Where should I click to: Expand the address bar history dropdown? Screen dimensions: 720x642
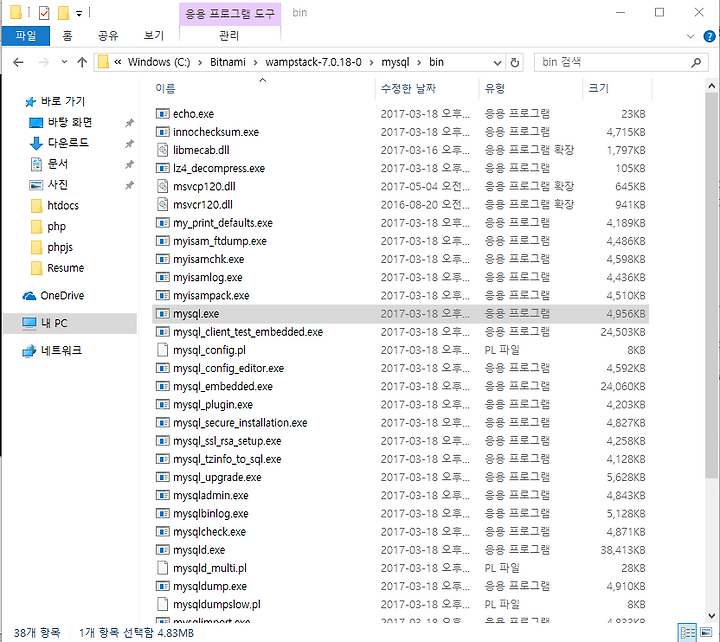(497, 62)
